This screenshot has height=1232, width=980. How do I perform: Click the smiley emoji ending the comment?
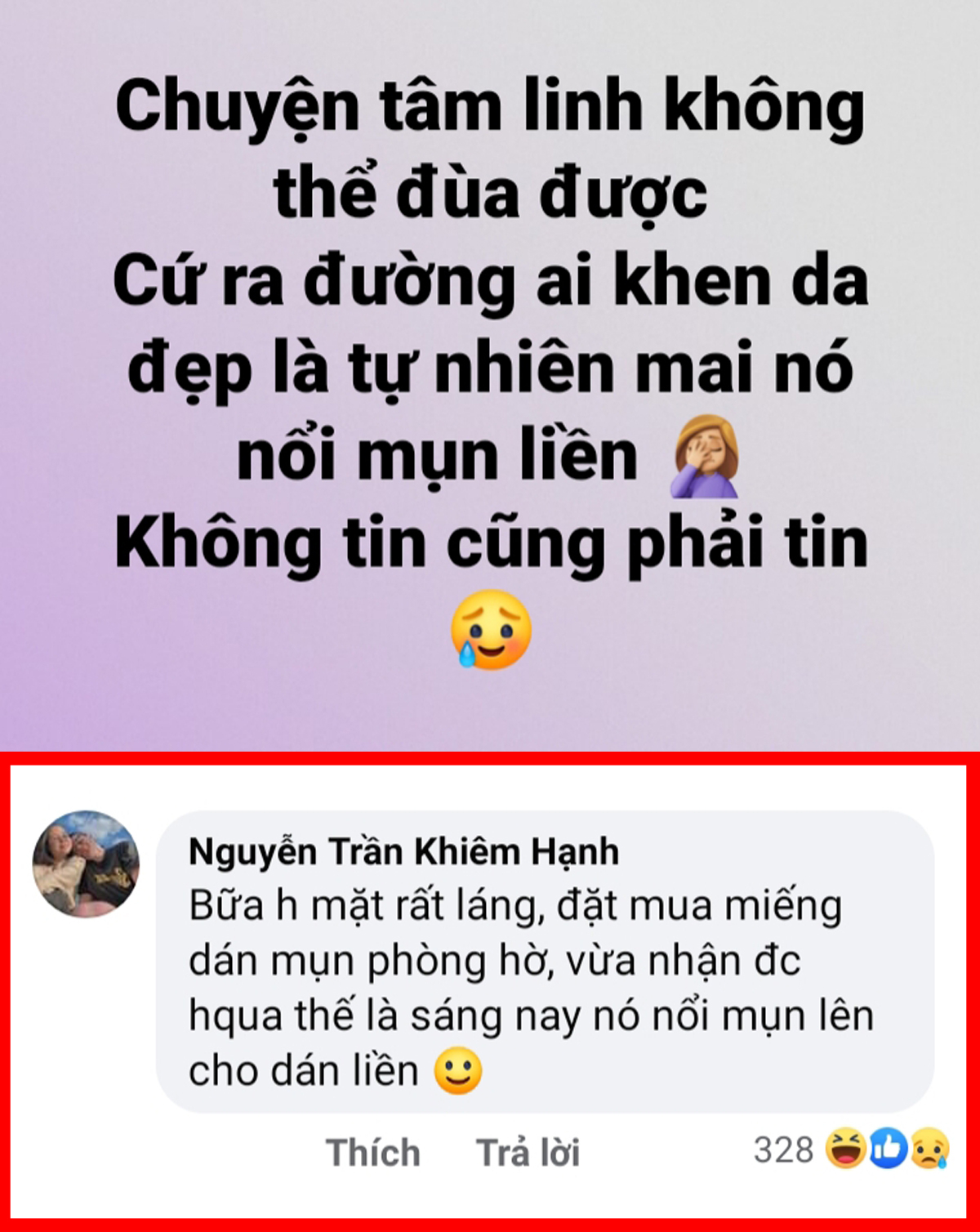(458, 1070)
